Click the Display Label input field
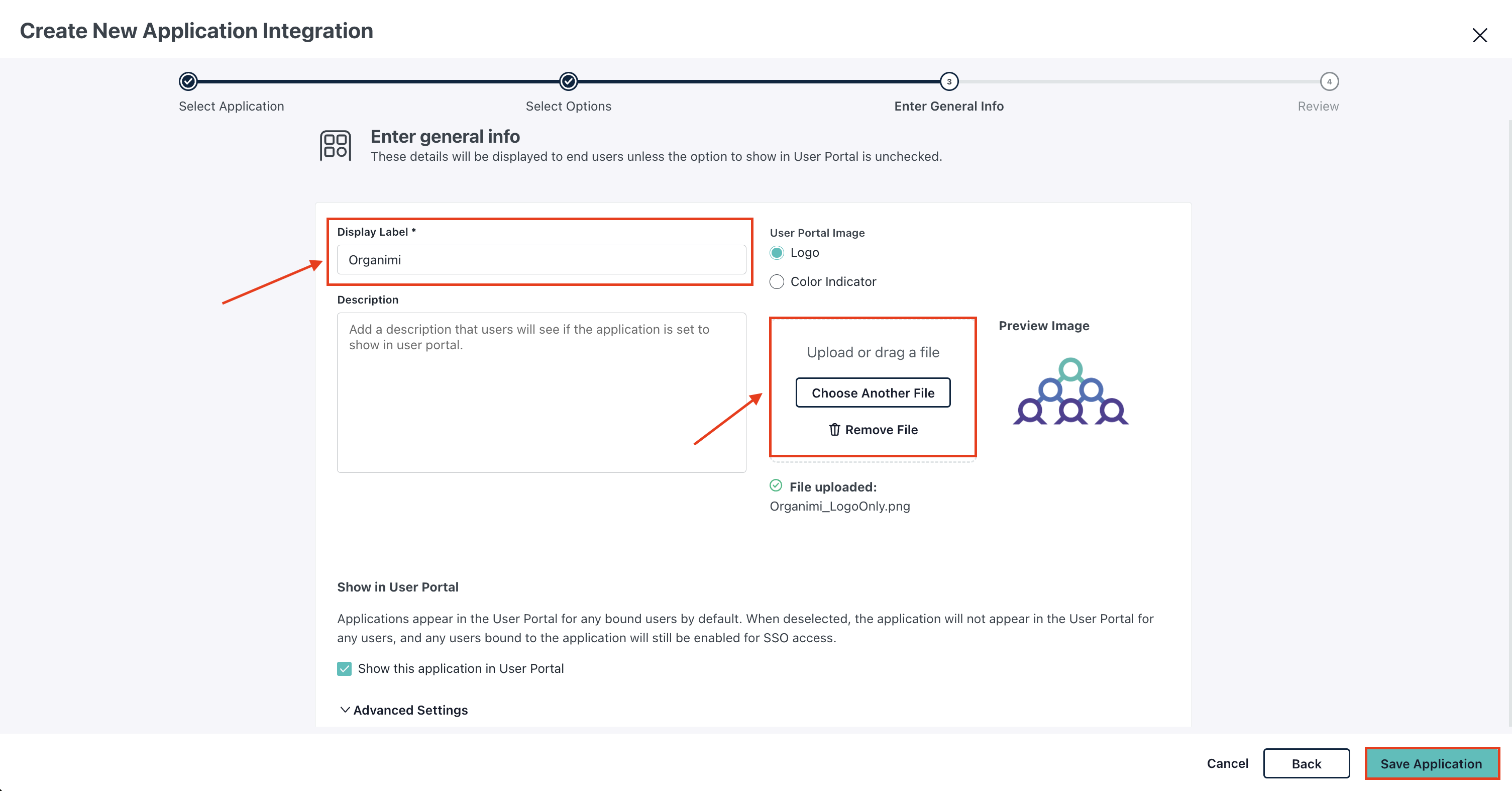Screen dimensions: 1512x791 (541, 259)
